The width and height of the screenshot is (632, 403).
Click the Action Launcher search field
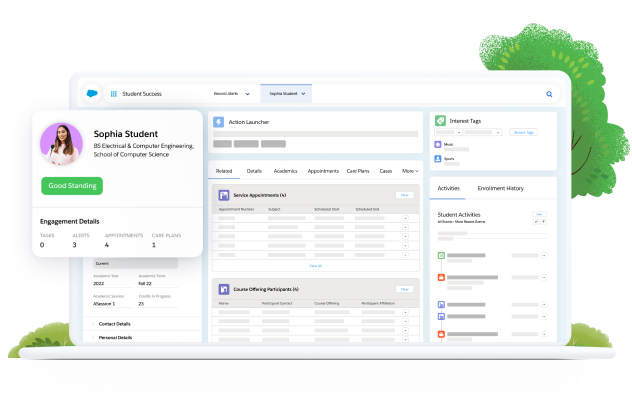316,134
